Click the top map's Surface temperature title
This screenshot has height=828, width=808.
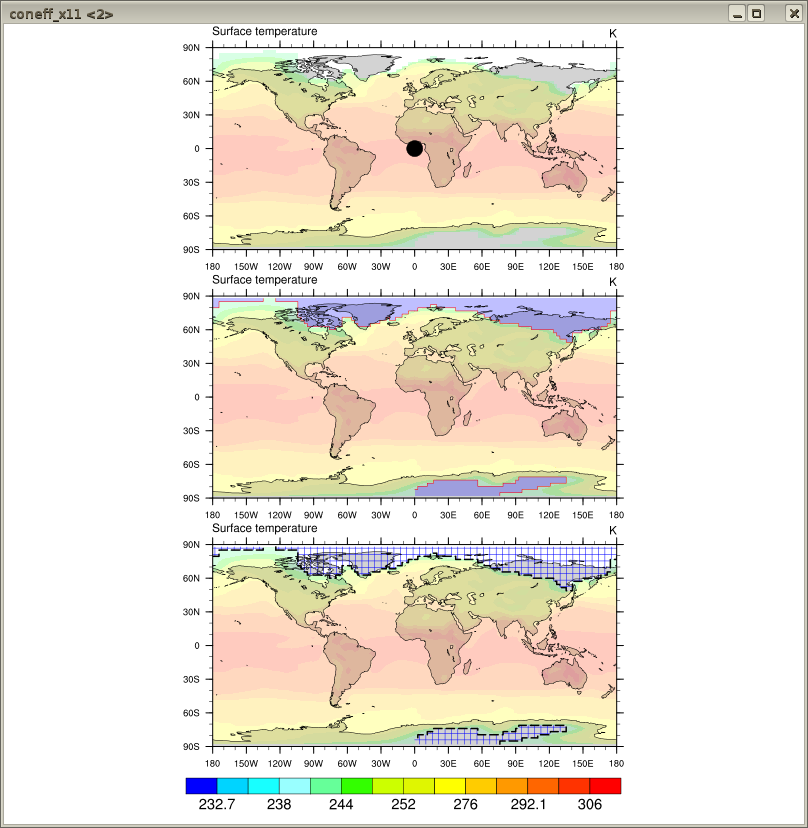[265, 32]
